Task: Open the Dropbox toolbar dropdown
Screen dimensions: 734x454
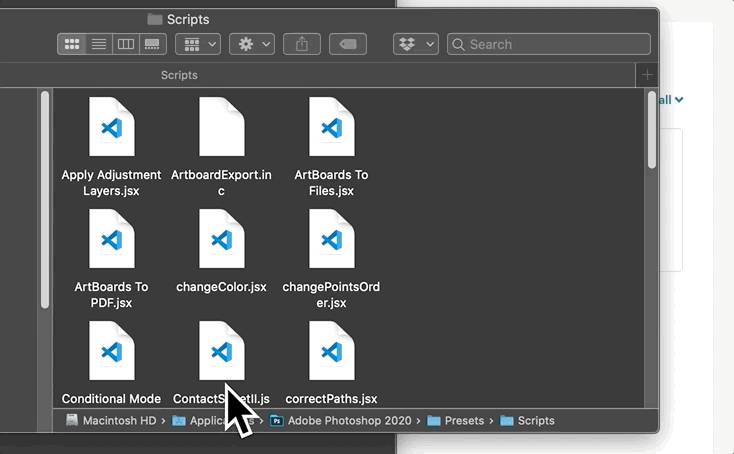Action: point(416,44)
